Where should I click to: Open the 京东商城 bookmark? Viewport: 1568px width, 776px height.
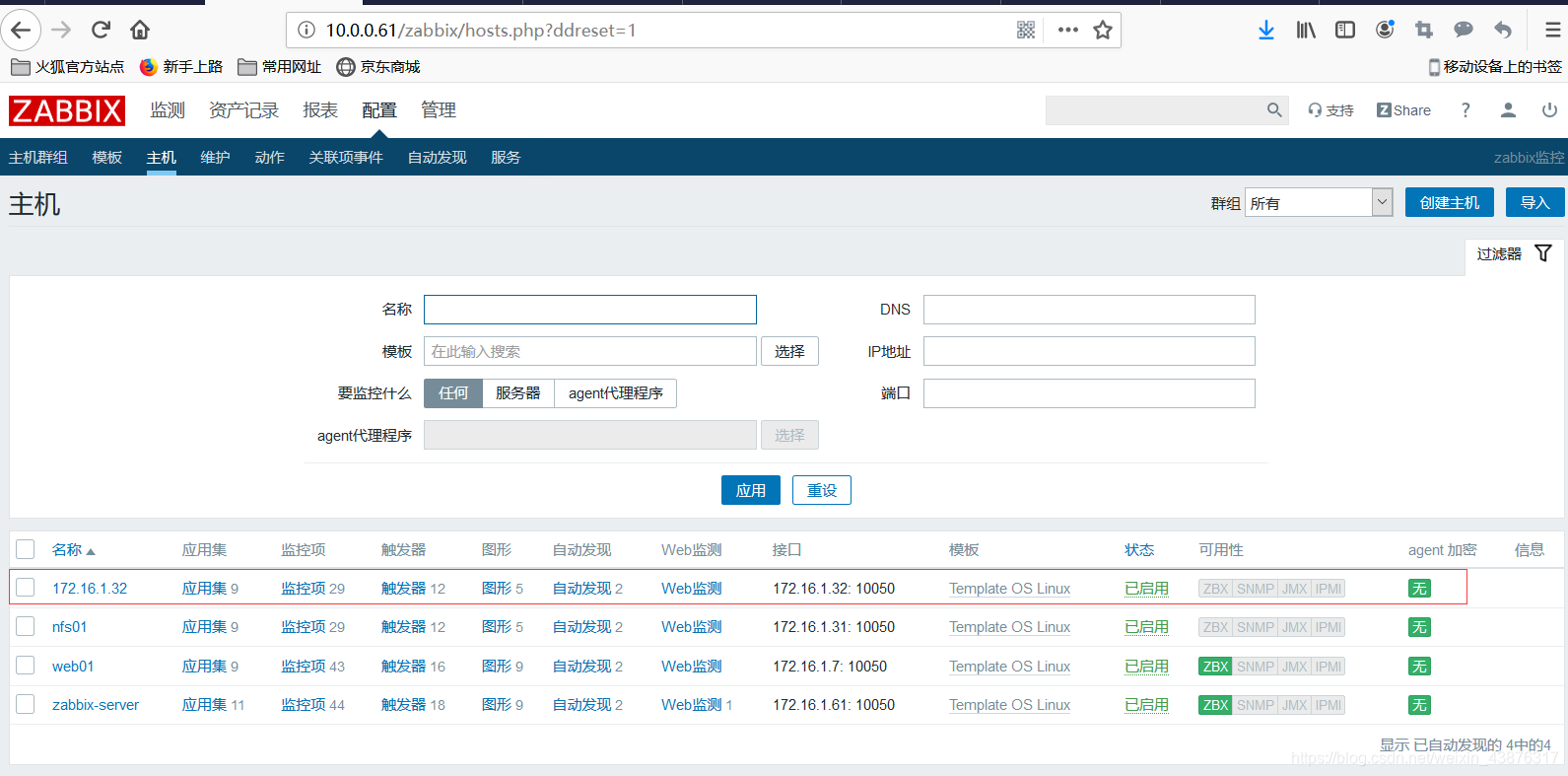[x=378, y=67]
